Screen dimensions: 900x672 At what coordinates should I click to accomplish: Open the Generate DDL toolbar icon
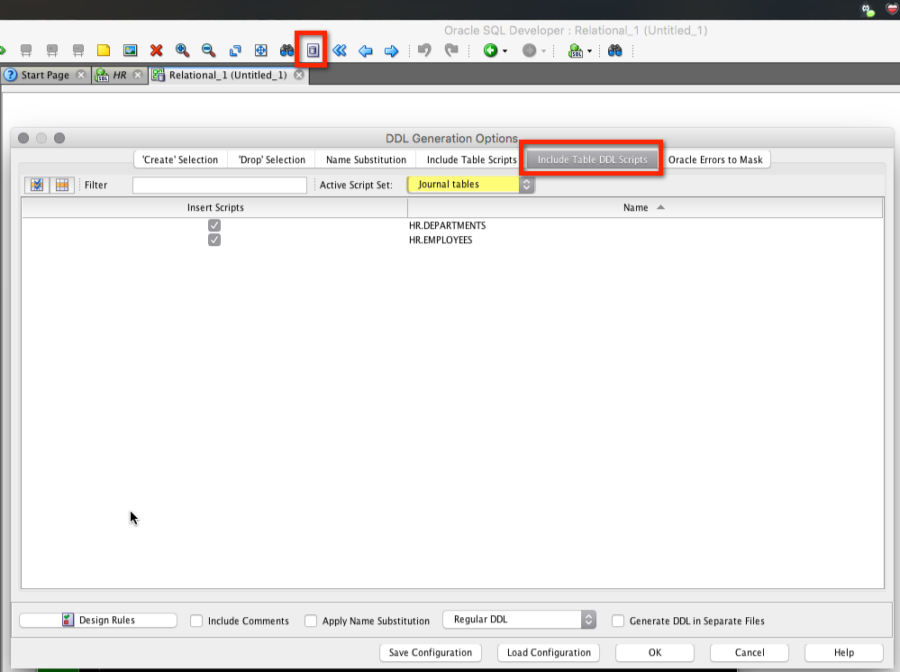(311, 50)
